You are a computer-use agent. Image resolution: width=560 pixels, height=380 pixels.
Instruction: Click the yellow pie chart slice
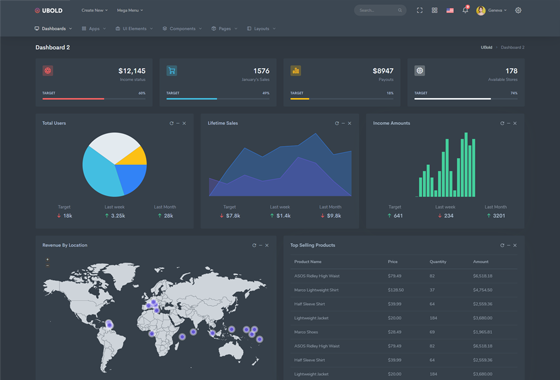coord(135,158)
